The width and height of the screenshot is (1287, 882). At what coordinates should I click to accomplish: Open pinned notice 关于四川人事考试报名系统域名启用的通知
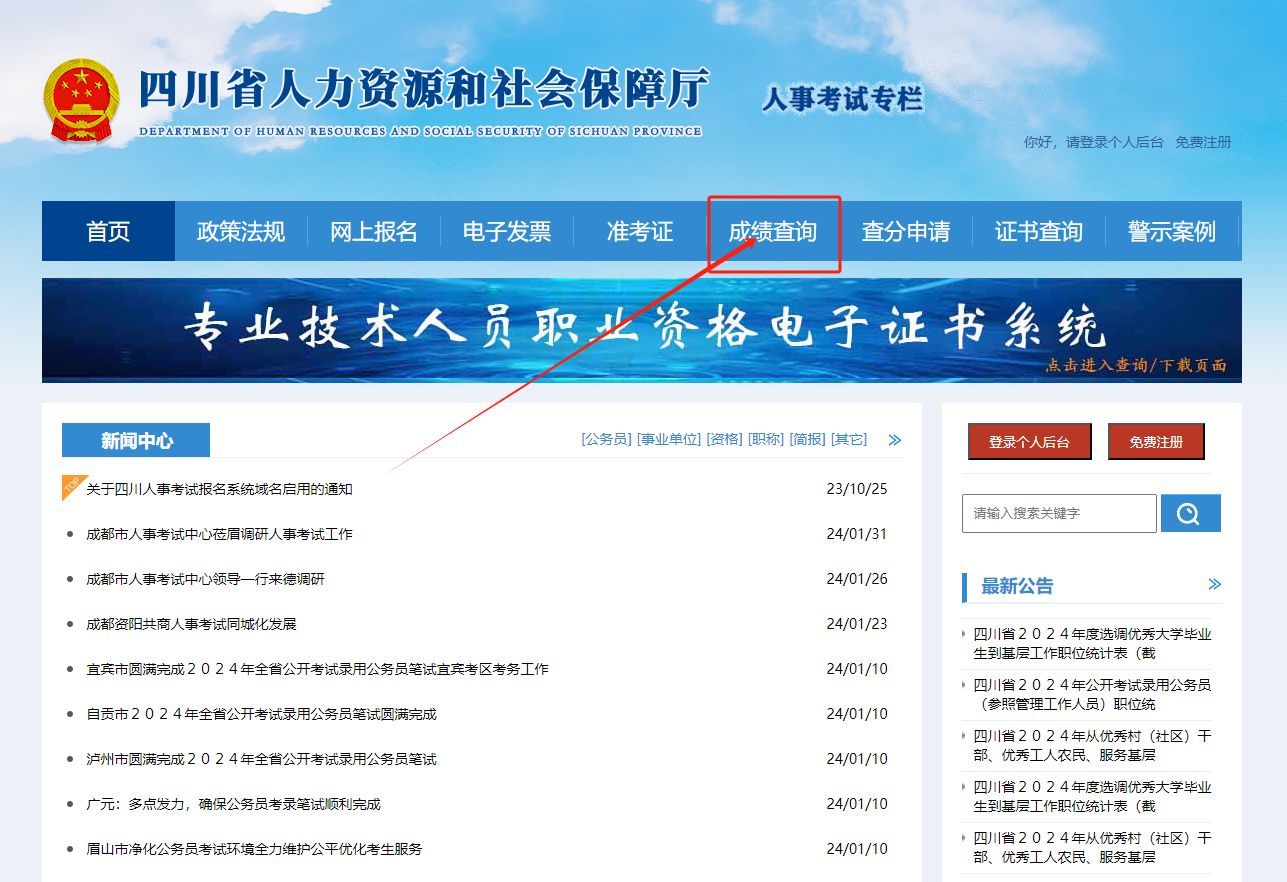pos(219,489)
